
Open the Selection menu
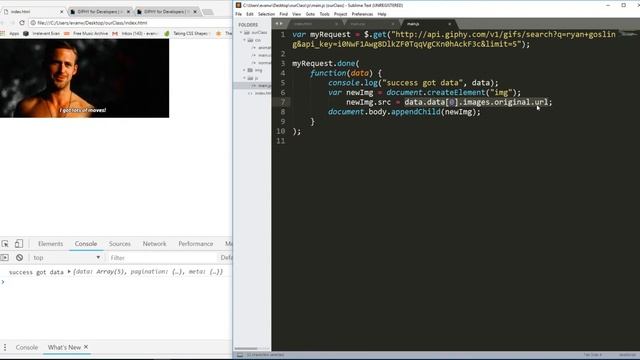pyautogui.click(x=266, y=14)
